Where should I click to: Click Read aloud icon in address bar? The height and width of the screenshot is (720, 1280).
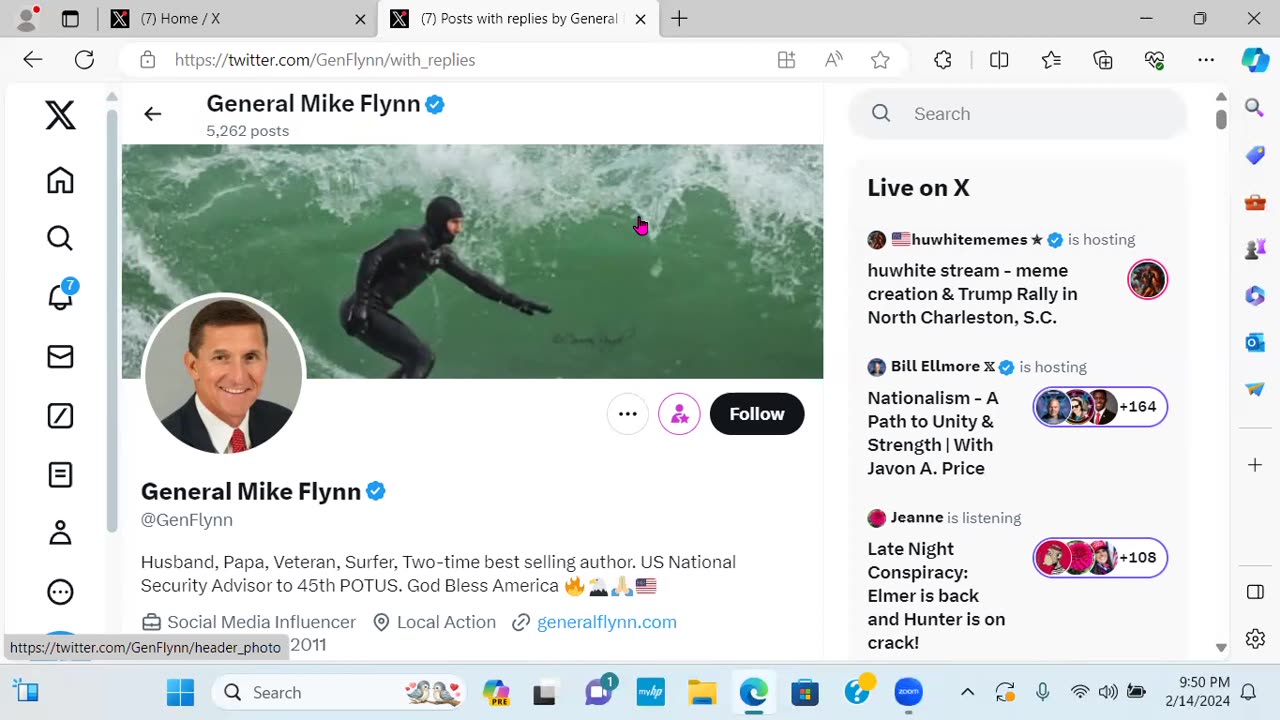point(834,60)
